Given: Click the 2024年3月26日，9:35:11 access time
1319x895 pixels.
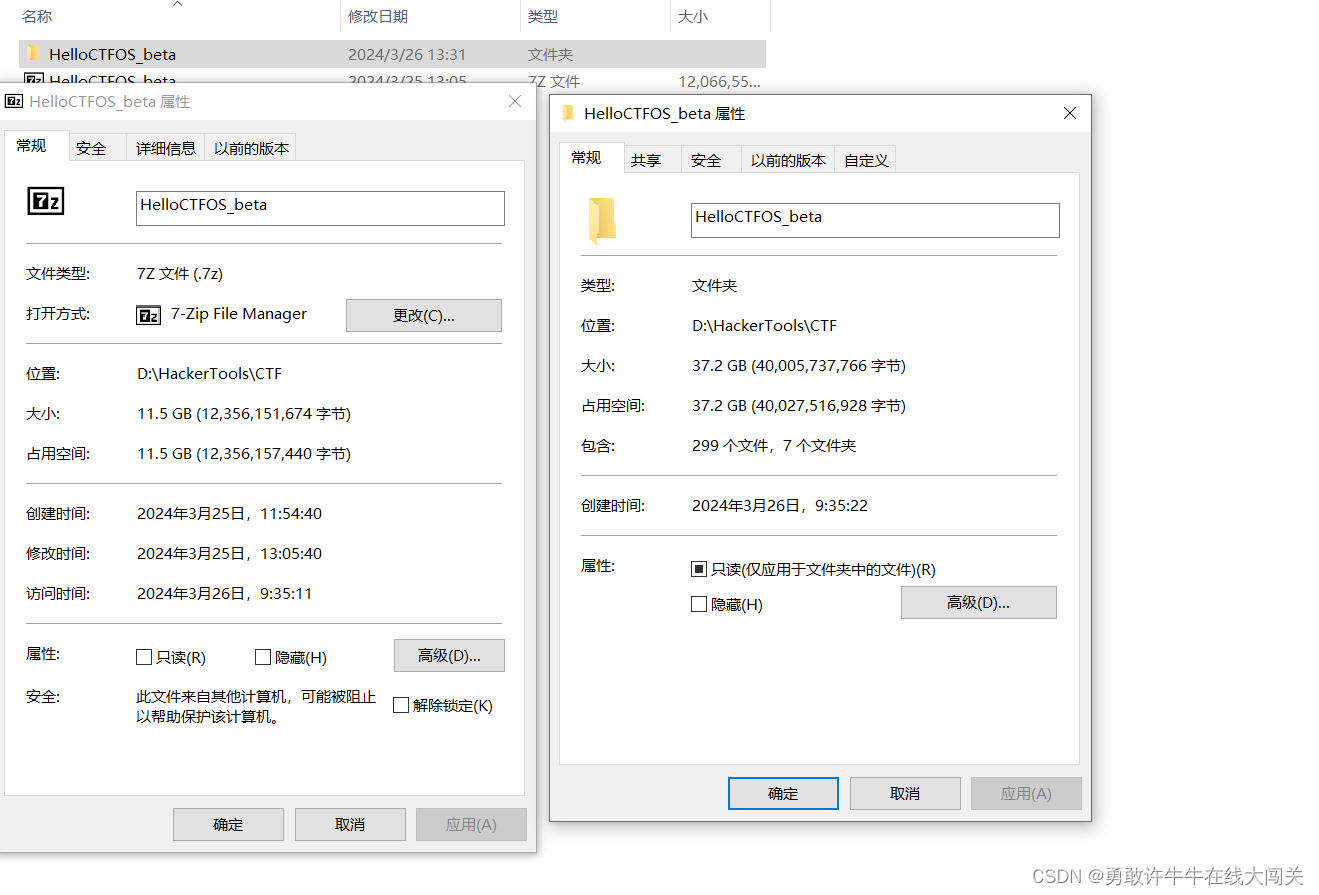Looking at the screenshot, I should tap(225, 594).
